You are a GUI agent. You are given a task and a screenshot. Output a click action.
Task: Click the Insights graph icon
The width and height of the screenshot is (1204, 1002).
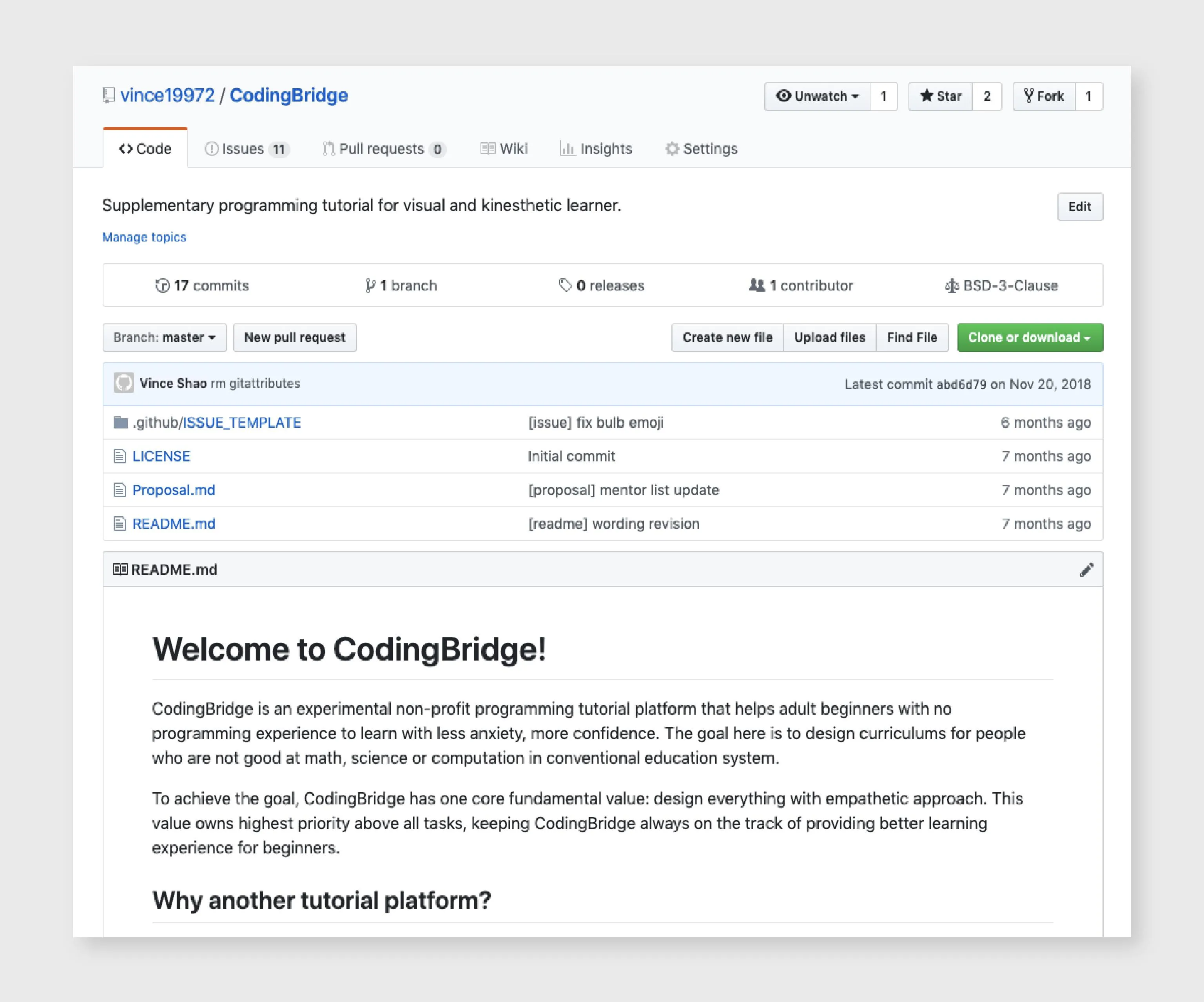(567, 149)
